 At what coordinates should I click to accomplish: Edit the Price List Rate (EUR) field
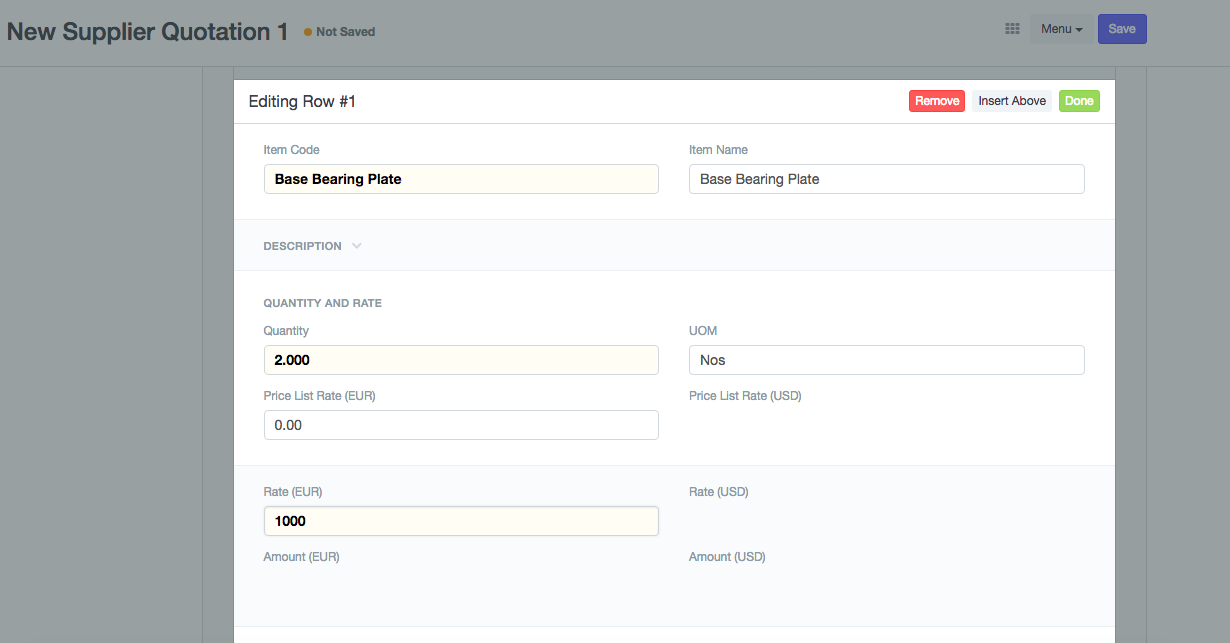click(461, 425)
